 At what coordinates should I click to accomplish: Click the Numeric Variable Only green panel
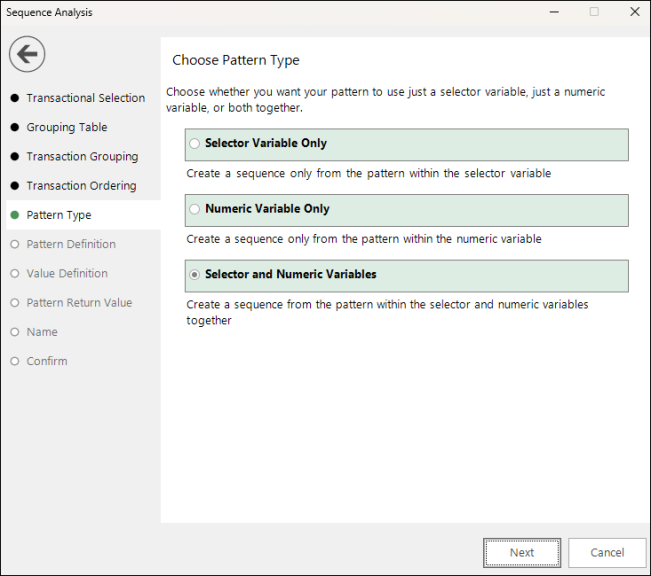coord(406,210)
